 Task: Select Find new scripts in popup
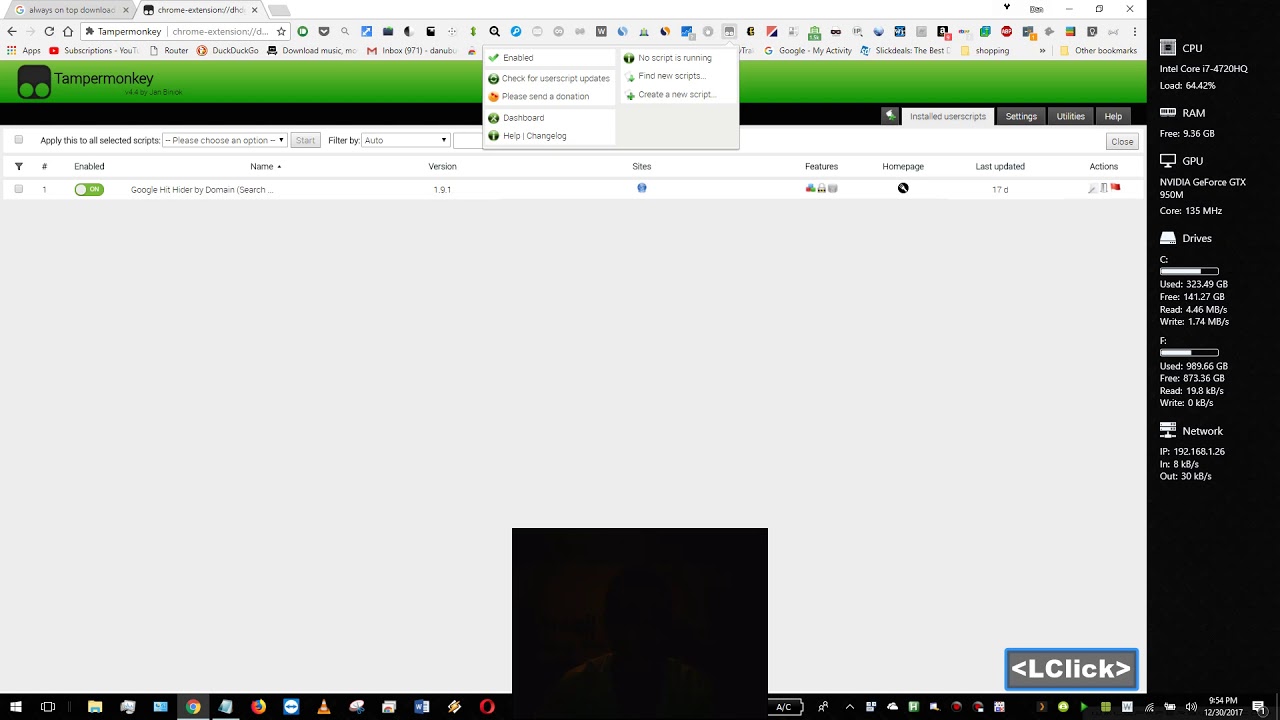[678, 76]
